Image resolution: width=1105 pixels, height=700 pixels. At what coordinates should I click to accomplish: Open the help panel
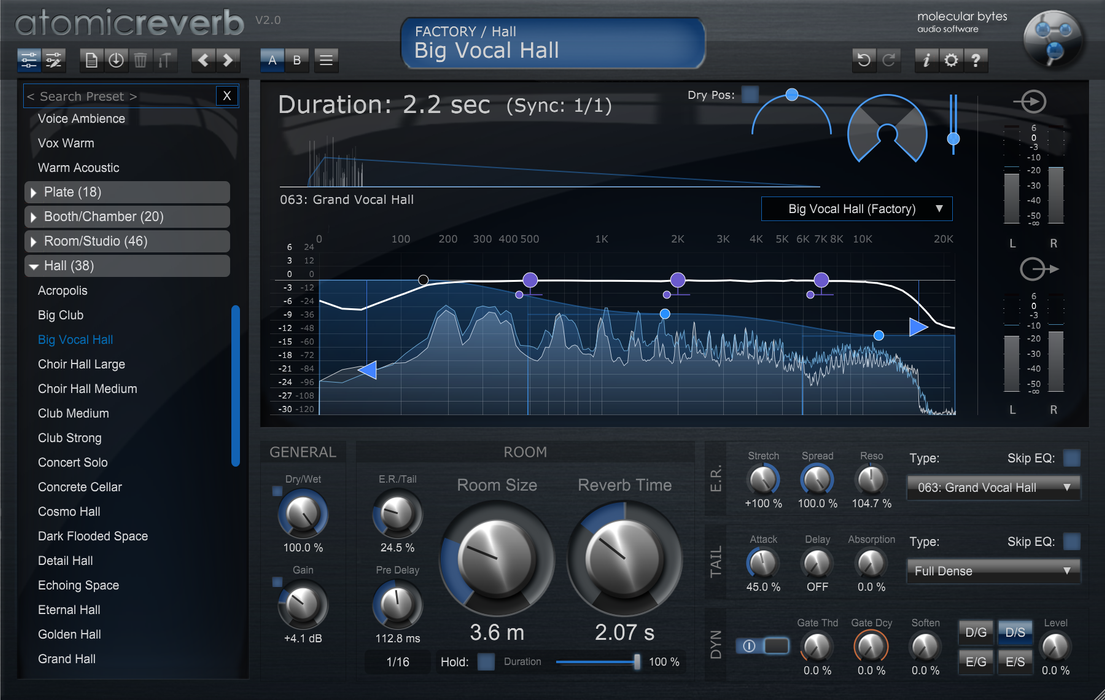(x=976, y=60)
